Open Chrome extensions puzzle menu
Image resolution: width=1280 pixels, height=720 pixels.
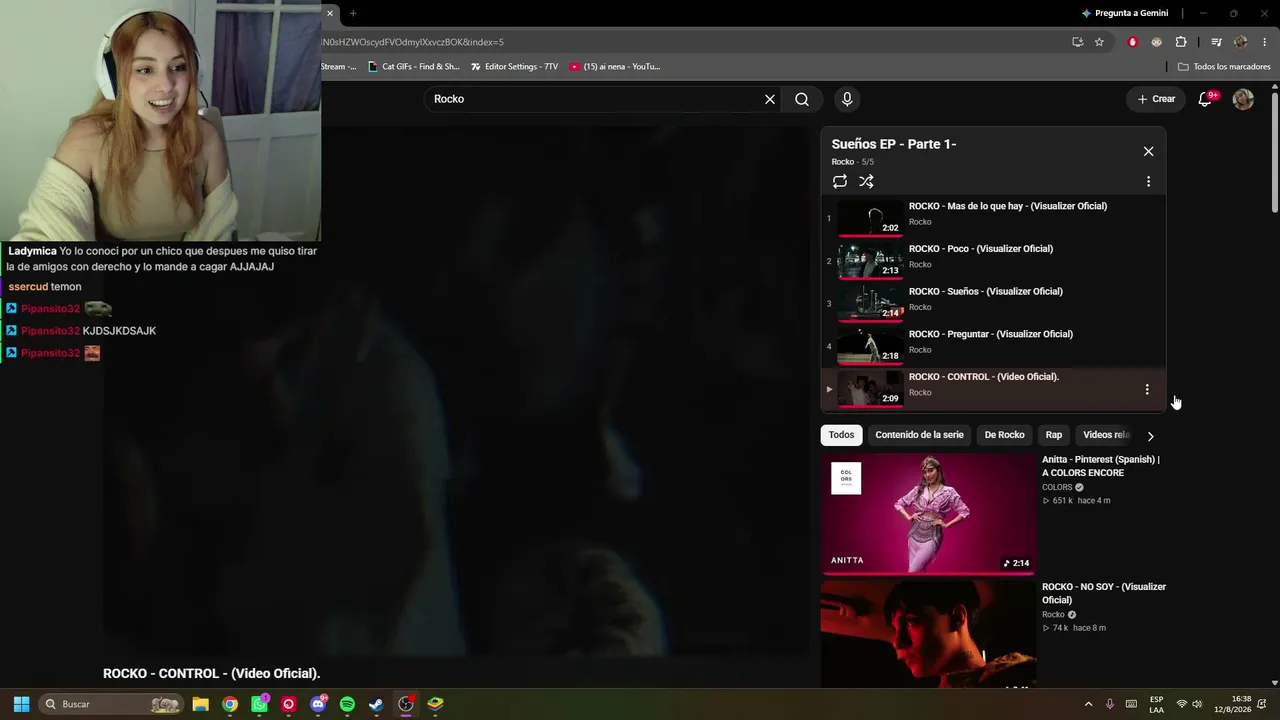tap(1181, 42)
